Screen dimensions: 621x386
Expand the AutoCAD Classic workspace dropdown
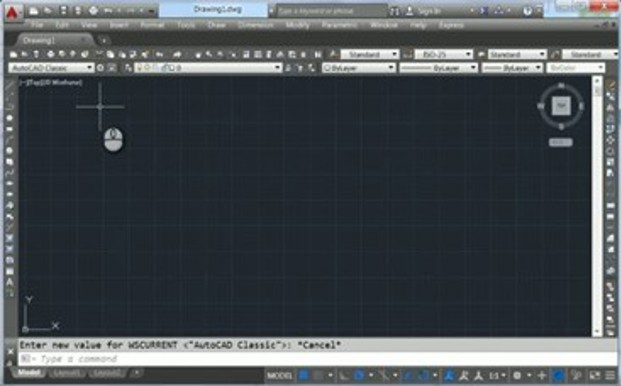tap(51, 68)
